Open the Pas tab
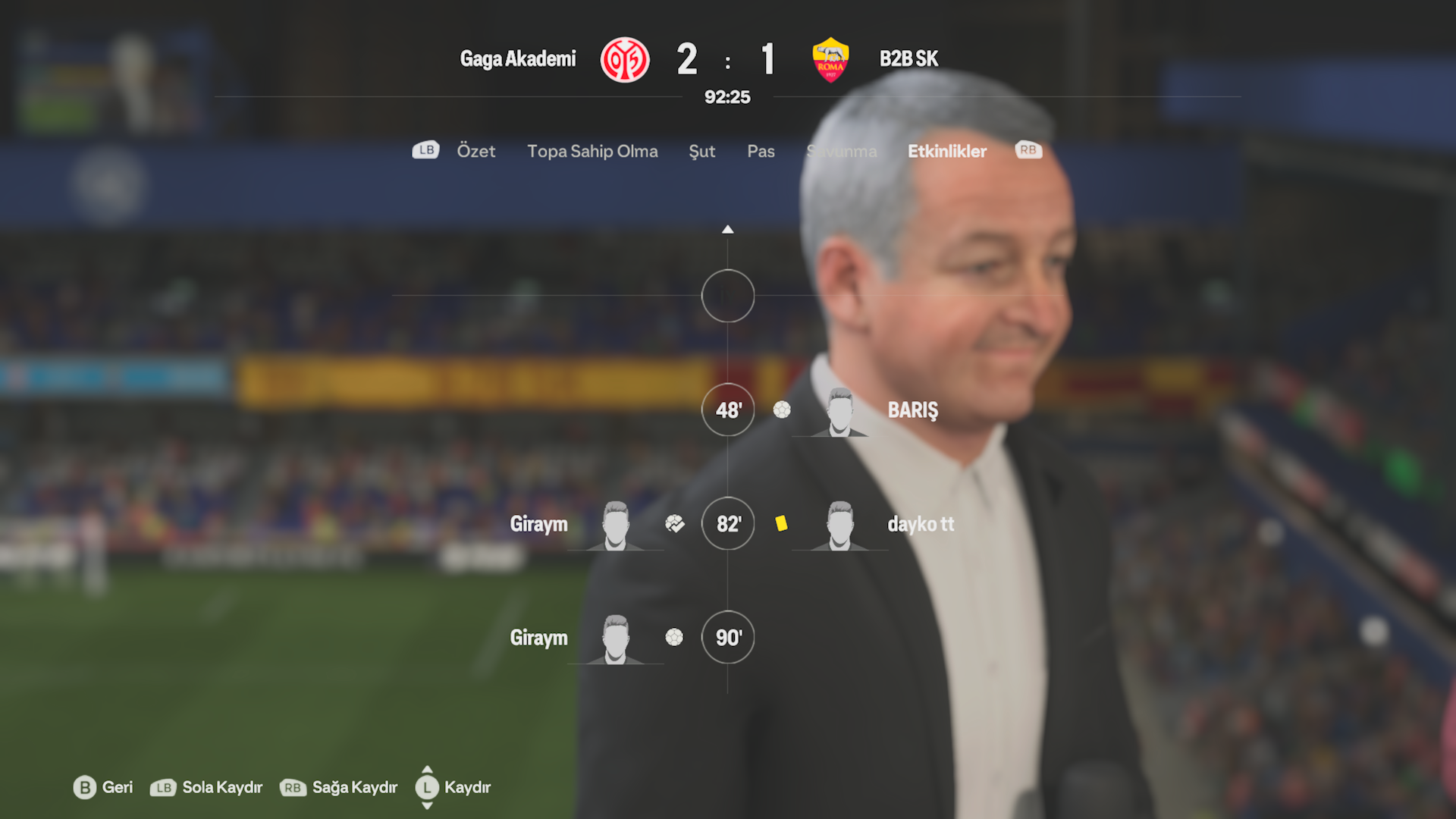This screenshot has height=819, width=1456. 761,151
